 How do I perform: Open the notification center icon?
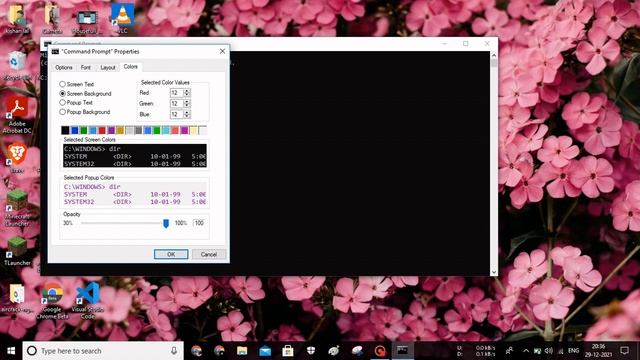pyautogui.click(x=624, y=351)
